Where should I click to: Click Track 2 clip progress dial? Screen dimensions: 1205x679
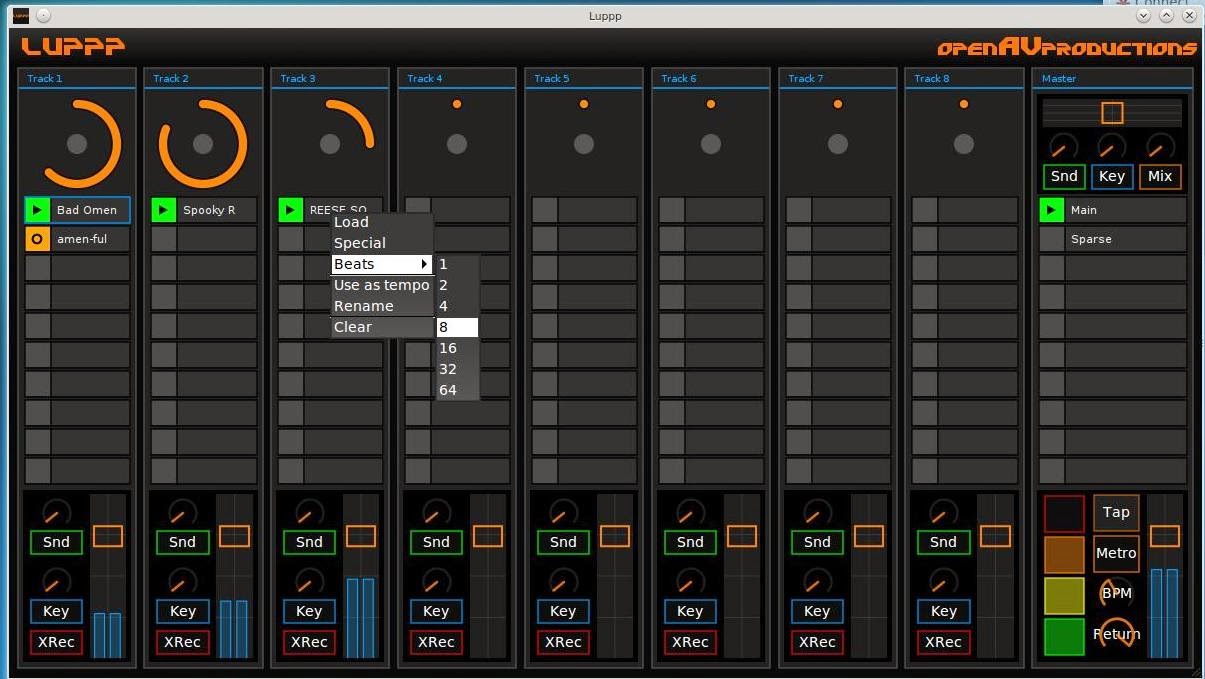pos(203,144)
